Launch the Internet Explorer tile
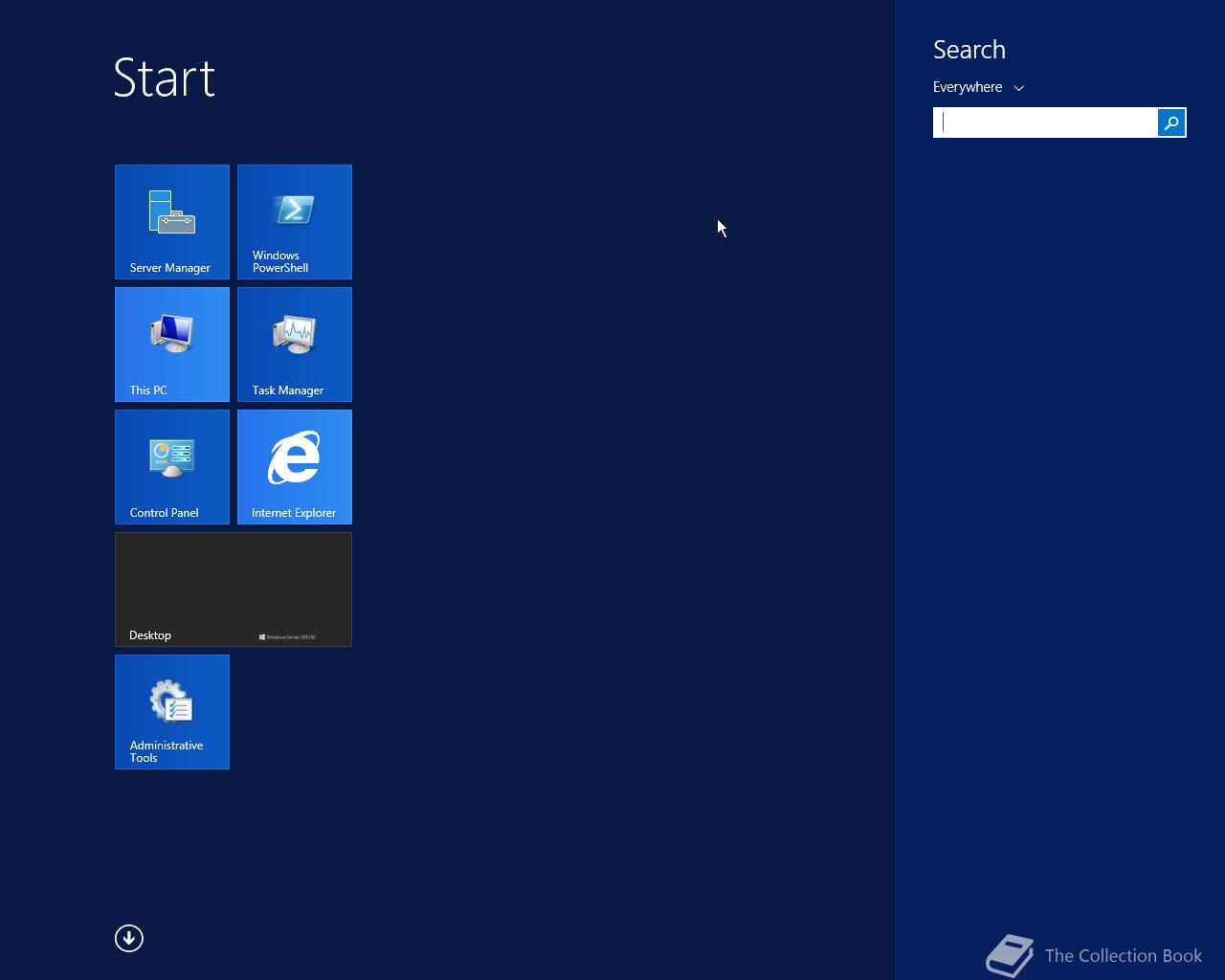Screen dimensions: 1225x980 (295, 467)
